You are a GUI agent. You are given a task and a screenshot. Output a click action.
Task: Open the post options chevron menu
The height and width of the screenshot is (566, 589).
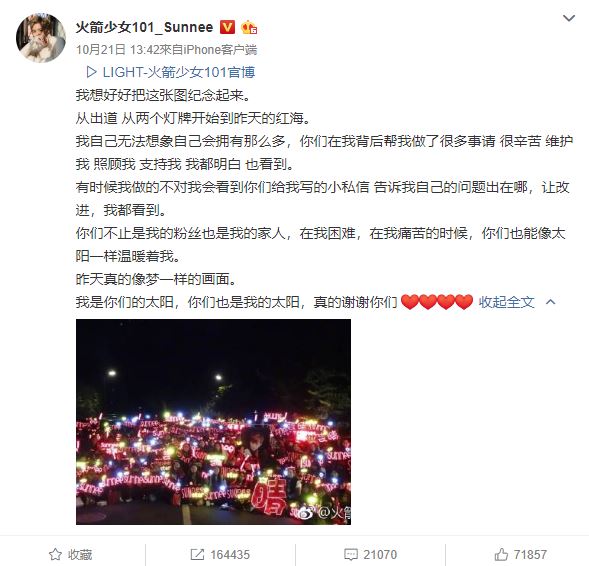click(x=569, y=18)
